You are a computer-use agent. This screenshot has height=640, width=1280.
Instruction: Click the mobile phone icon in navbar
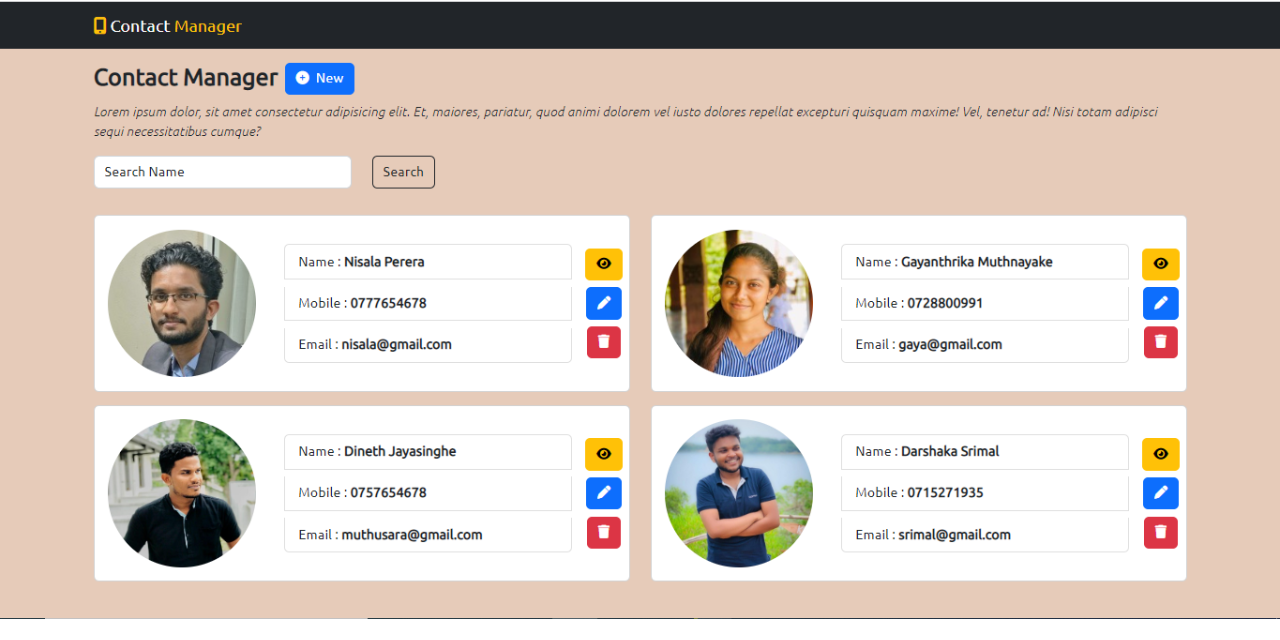(100, 26)
